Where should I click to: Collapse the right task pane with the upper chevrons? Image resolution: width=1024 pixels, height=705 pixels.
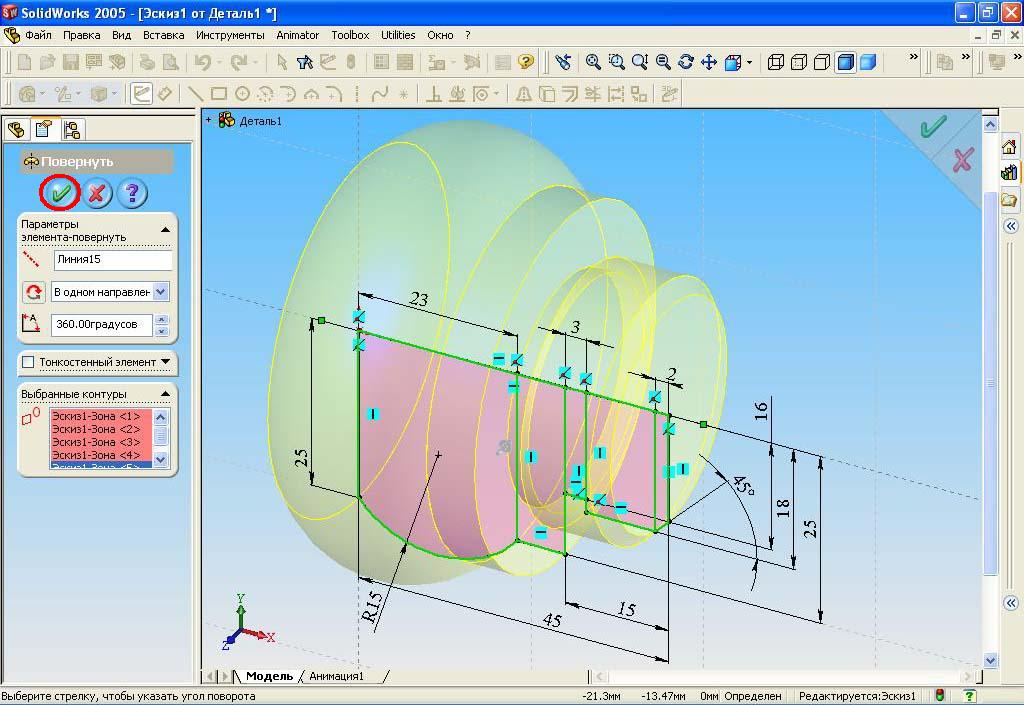(x=1011, y=226)
